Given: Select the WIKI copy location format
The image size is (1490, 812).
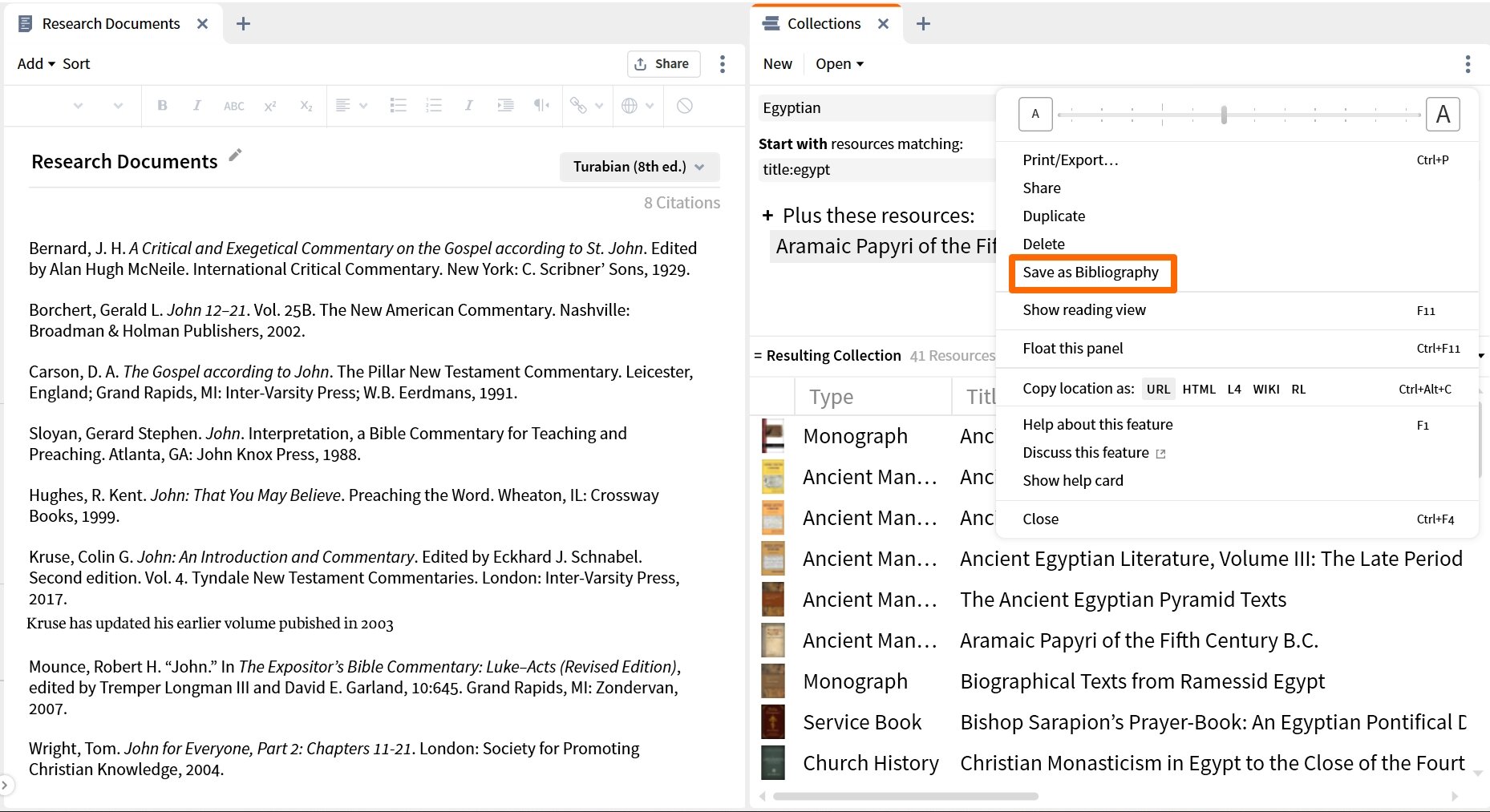Looking at the screenshot, I should pos(1265,390).
